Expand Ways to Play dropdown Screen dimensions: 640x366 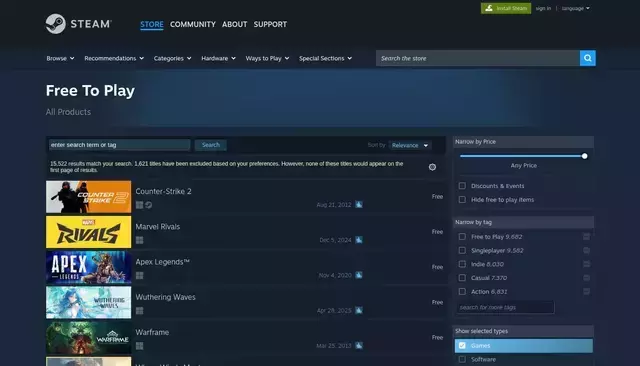point(267,58)
